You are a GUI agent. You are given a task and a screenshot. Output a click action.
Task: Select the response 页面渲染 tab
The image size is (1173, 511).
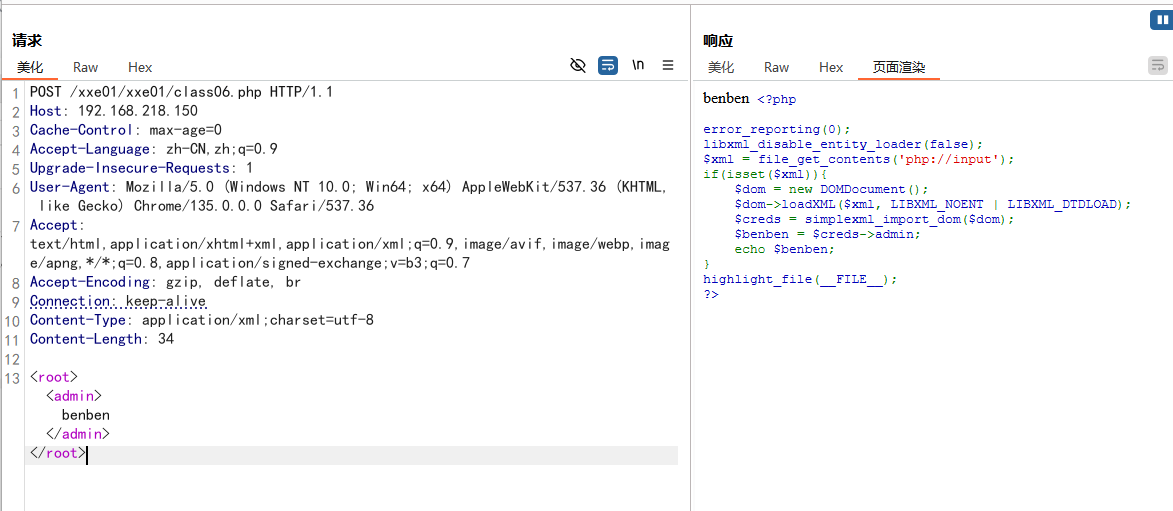click(x=898, y=67)
